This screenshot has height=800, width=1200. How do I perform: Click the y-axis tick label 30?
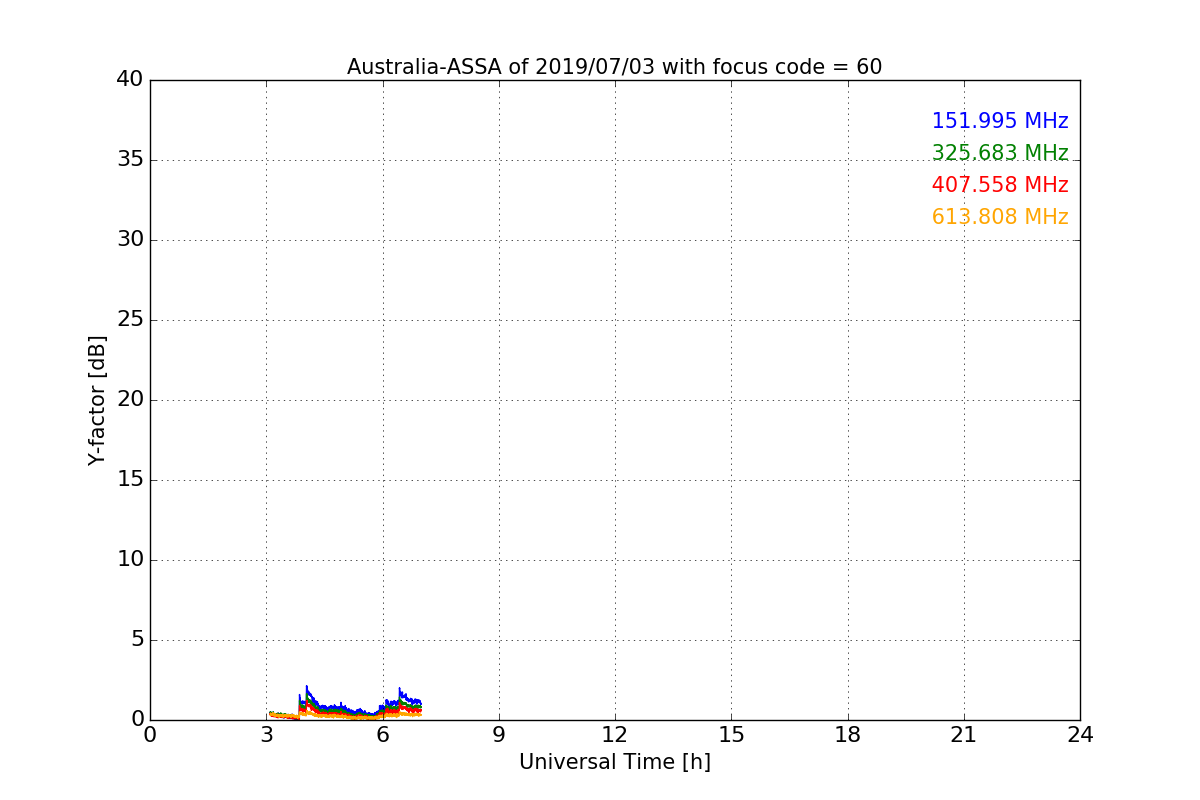coord(130,240)
